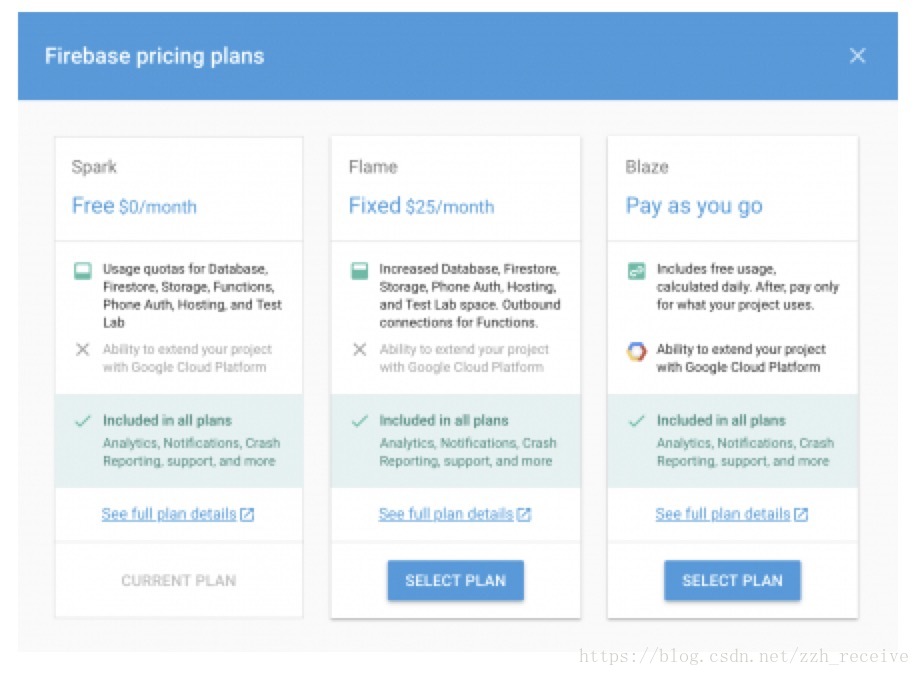Screen dimensions: 920x676
Task: Click the Flame plan database storage icon
Action: pos(359,271)
